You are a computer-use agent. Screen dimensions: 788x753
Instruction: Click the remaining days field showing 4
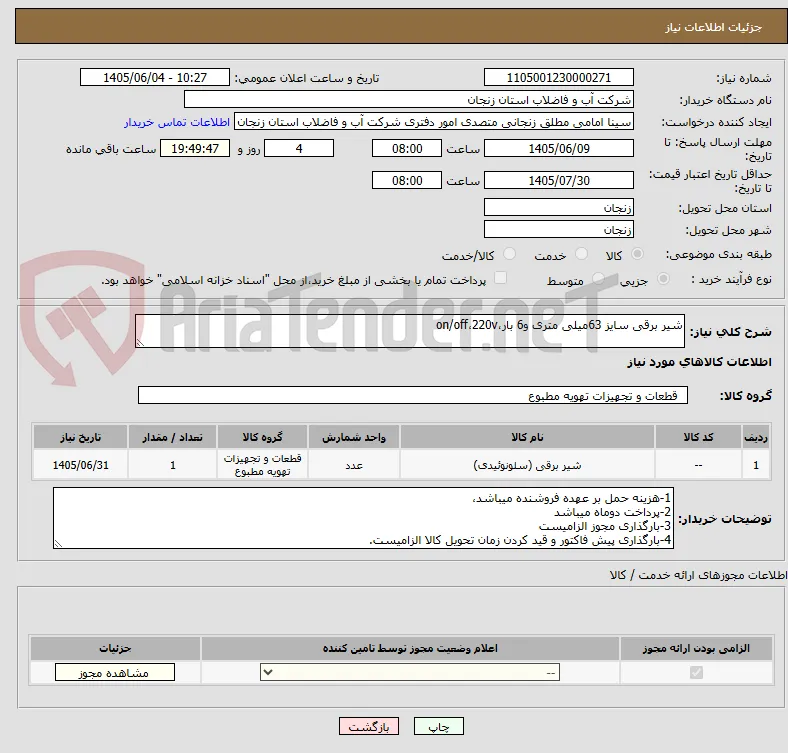[299, 148]
